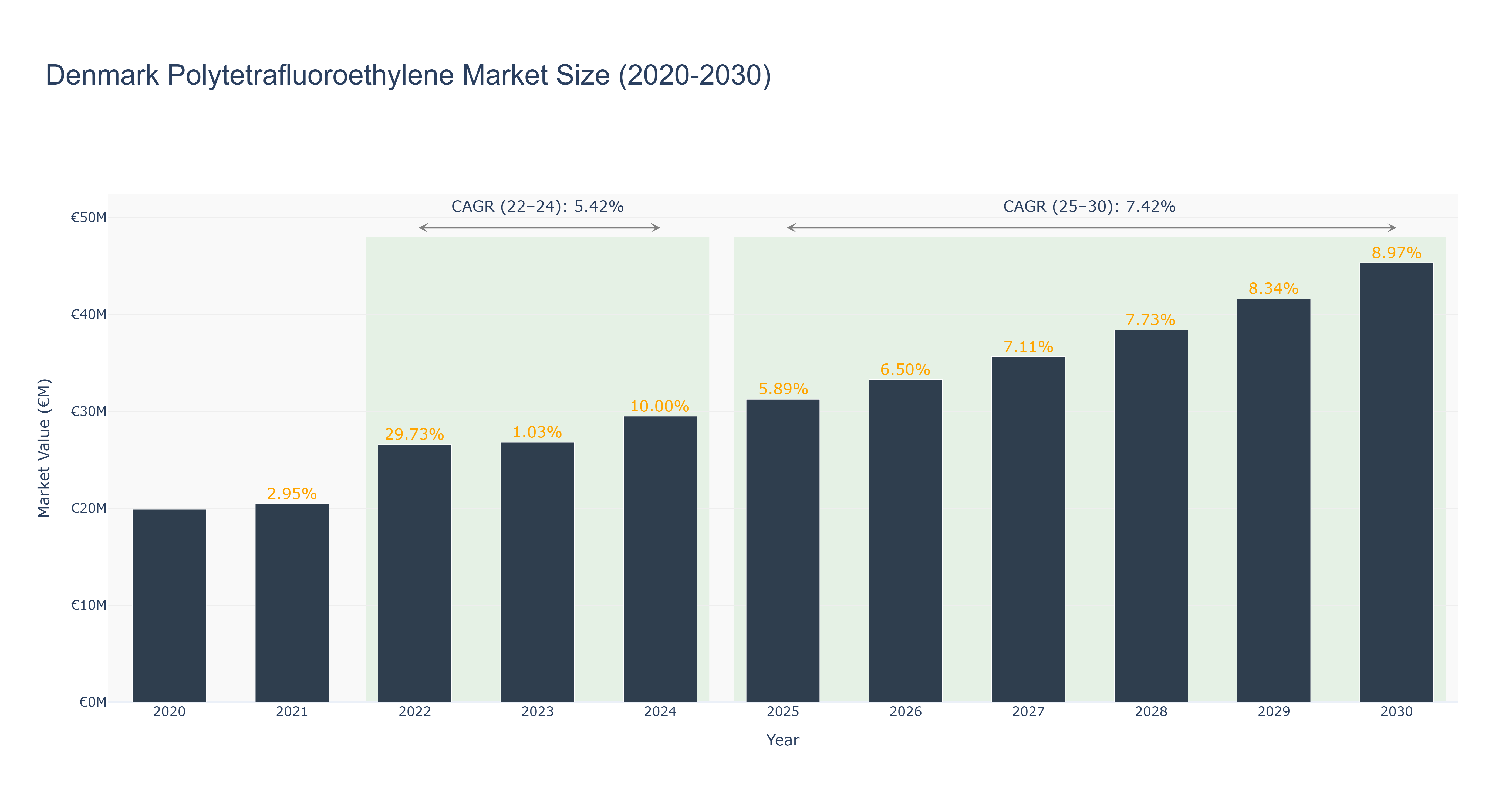
Task: Click the '2020' x-axis label
Action: point(169,712)
